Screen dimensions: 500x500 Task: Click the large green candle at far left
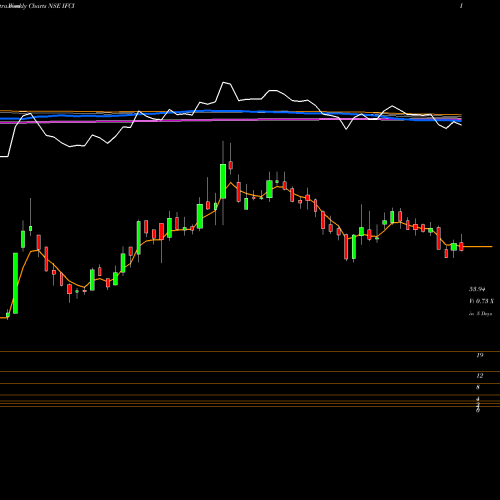pos(15,283)
